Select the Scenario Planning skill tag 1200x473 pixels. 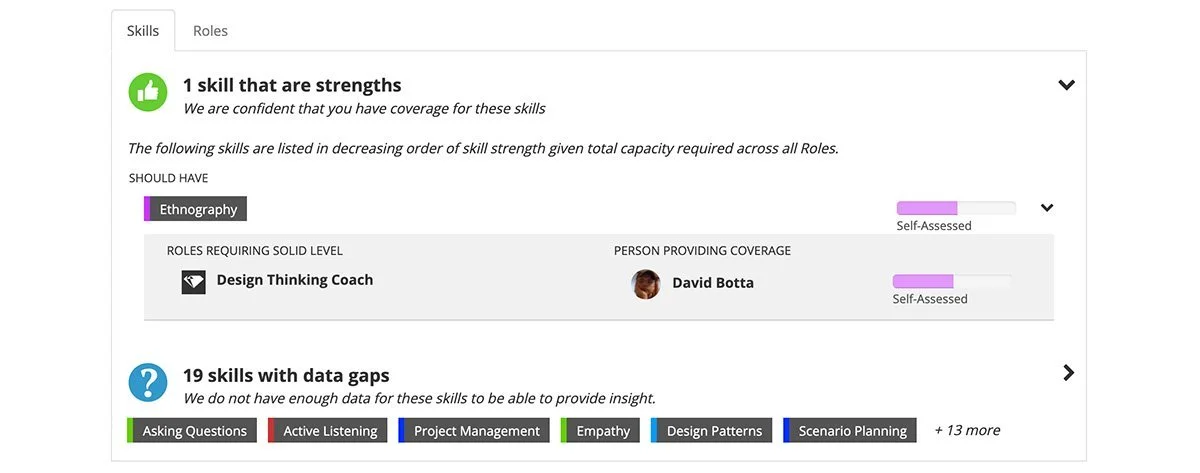[x=851, y=431]
